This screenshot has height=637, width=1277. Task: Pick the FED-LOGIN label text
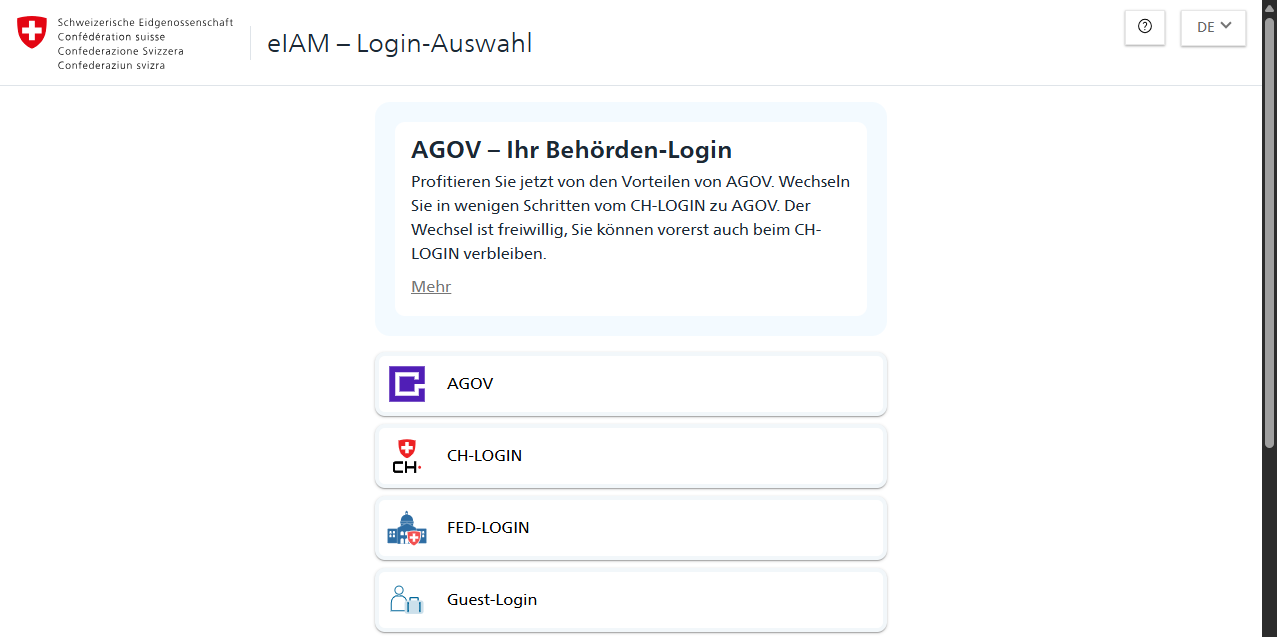[x=488, y=528]
